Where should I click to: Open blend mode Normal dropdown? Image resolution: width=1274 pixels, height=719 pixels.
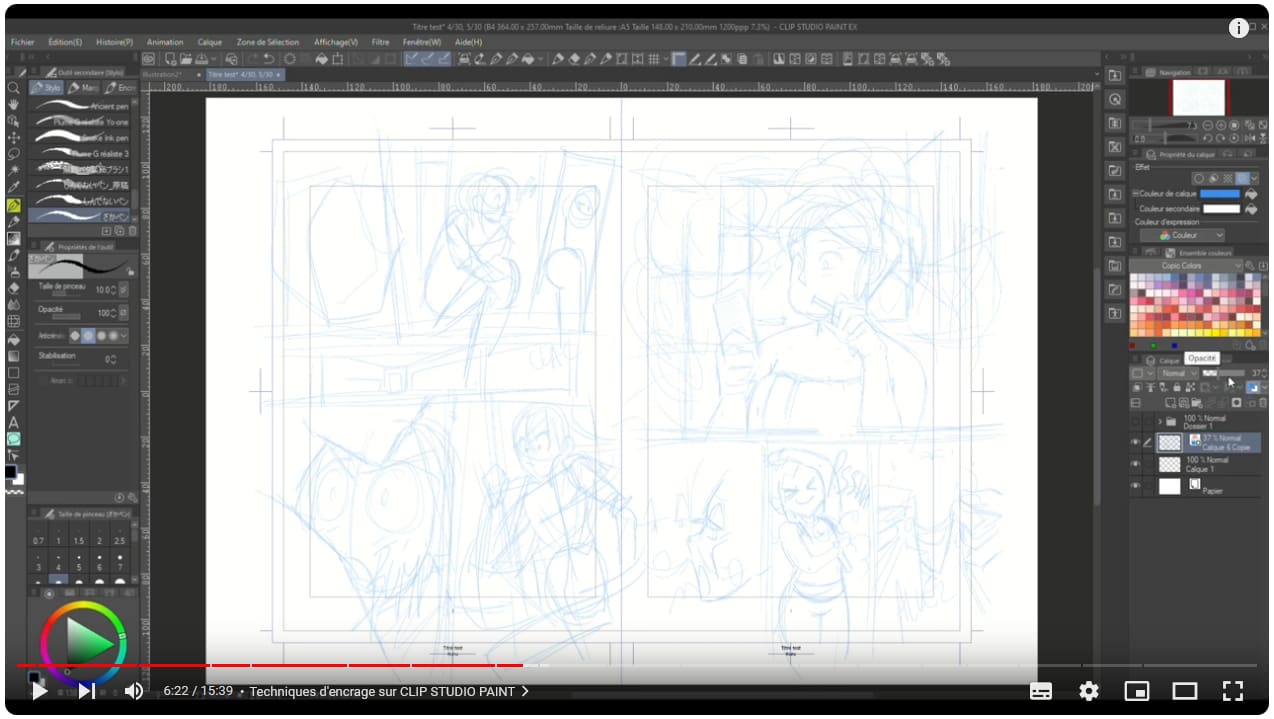pos(1177,373)
